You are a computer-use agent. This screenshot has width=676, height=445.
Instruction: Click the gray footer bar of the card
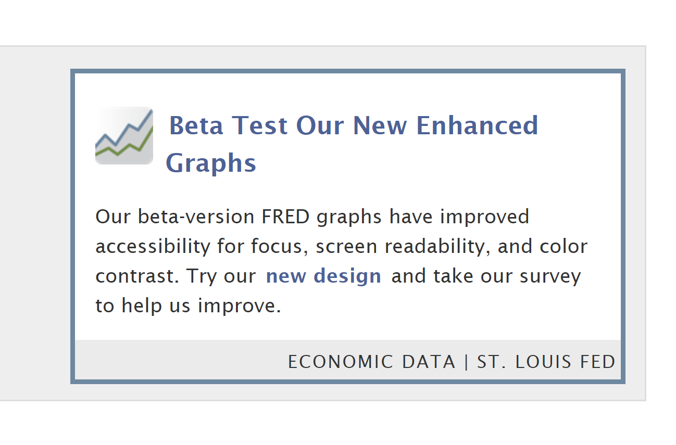tap(348, 360)
